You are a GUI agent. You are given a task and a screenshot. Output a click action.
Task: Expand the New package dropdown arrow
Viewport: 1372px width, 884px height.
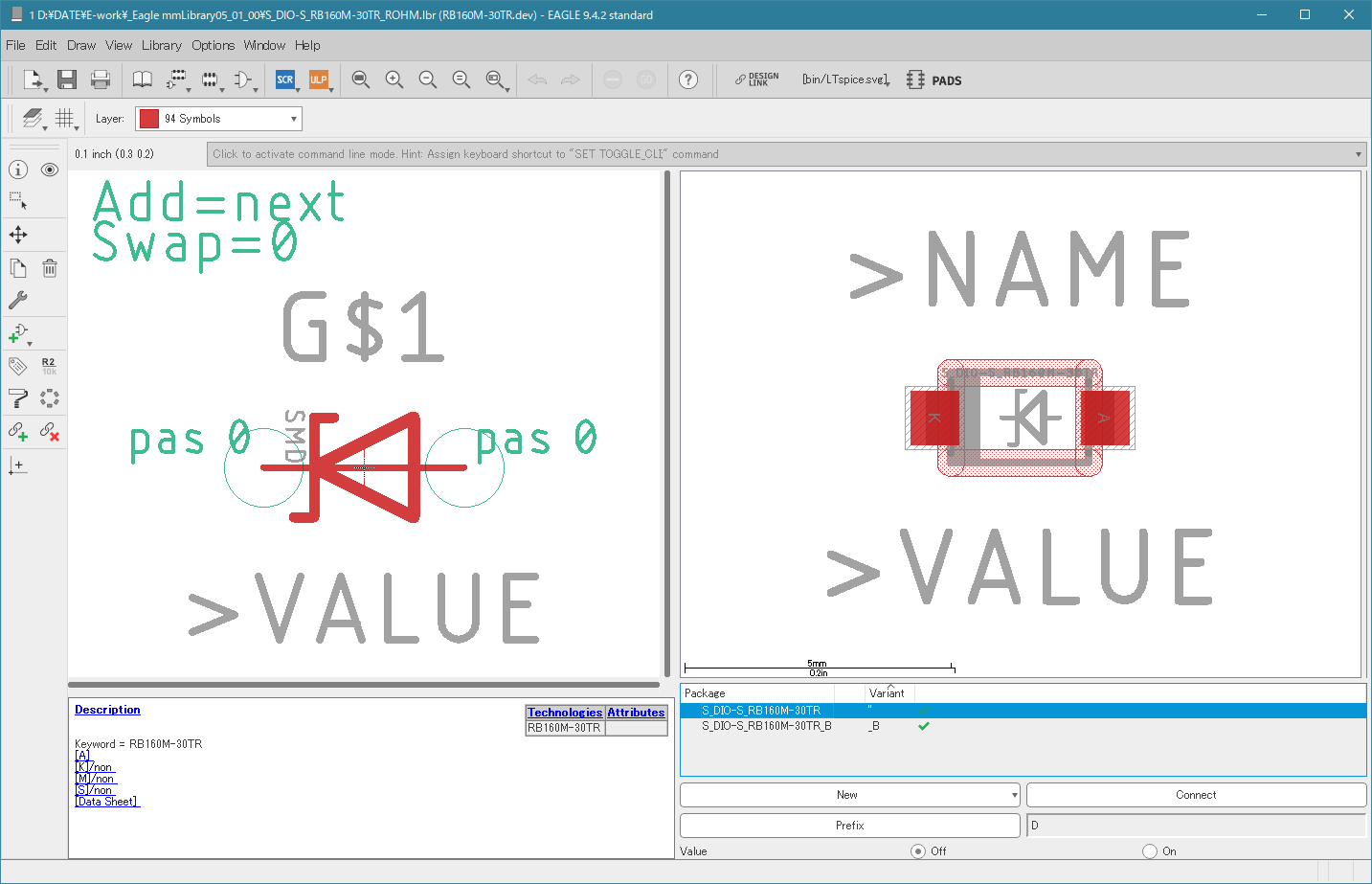coord(1014,795)
